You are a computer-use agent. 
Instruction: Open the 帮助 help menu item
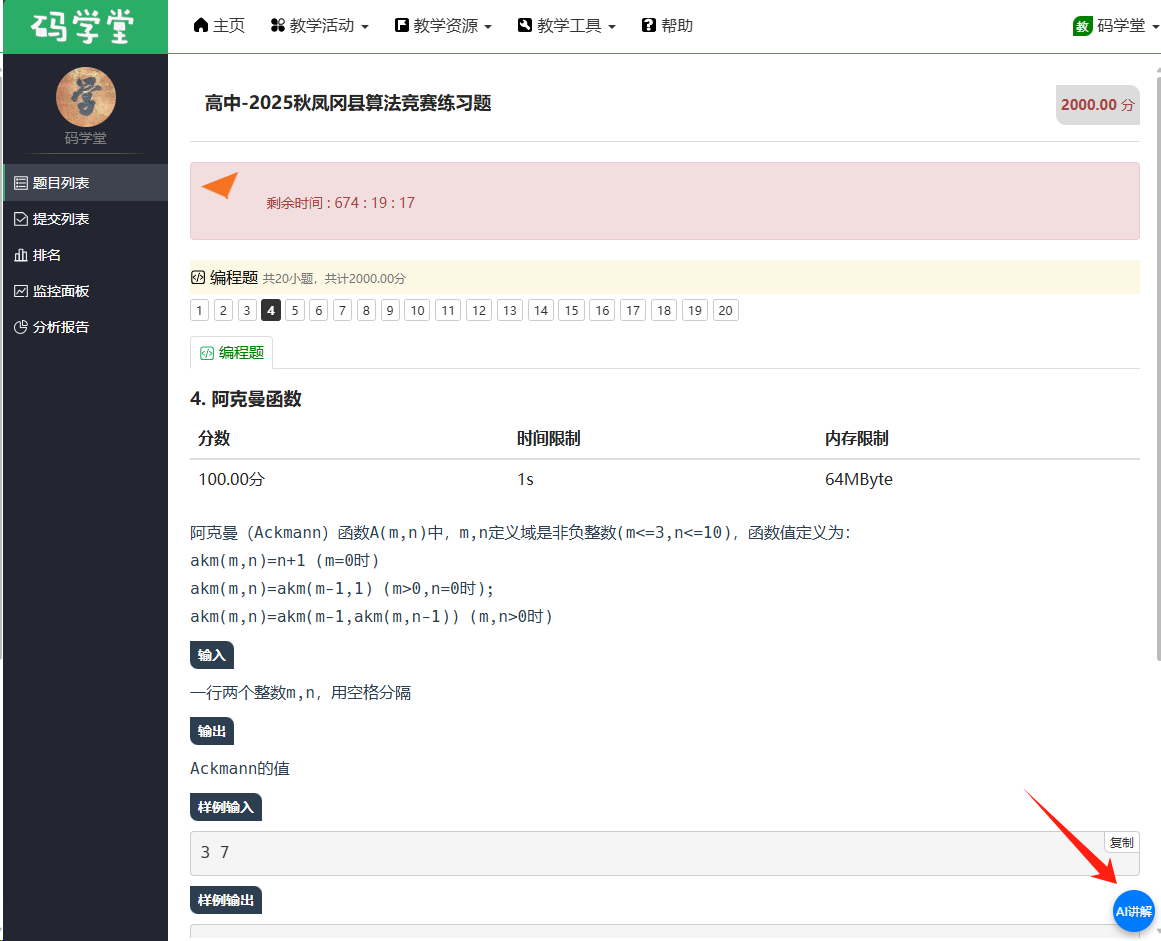[x=667, y=26]
